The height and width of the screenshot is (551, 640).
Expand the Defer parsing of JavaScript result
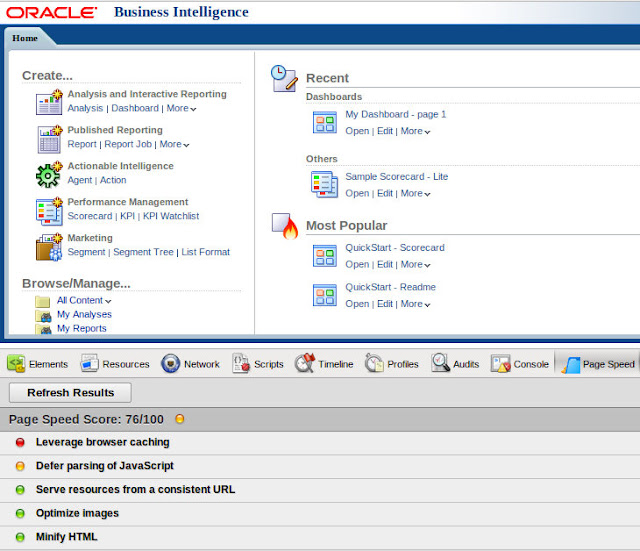point(320,466)
